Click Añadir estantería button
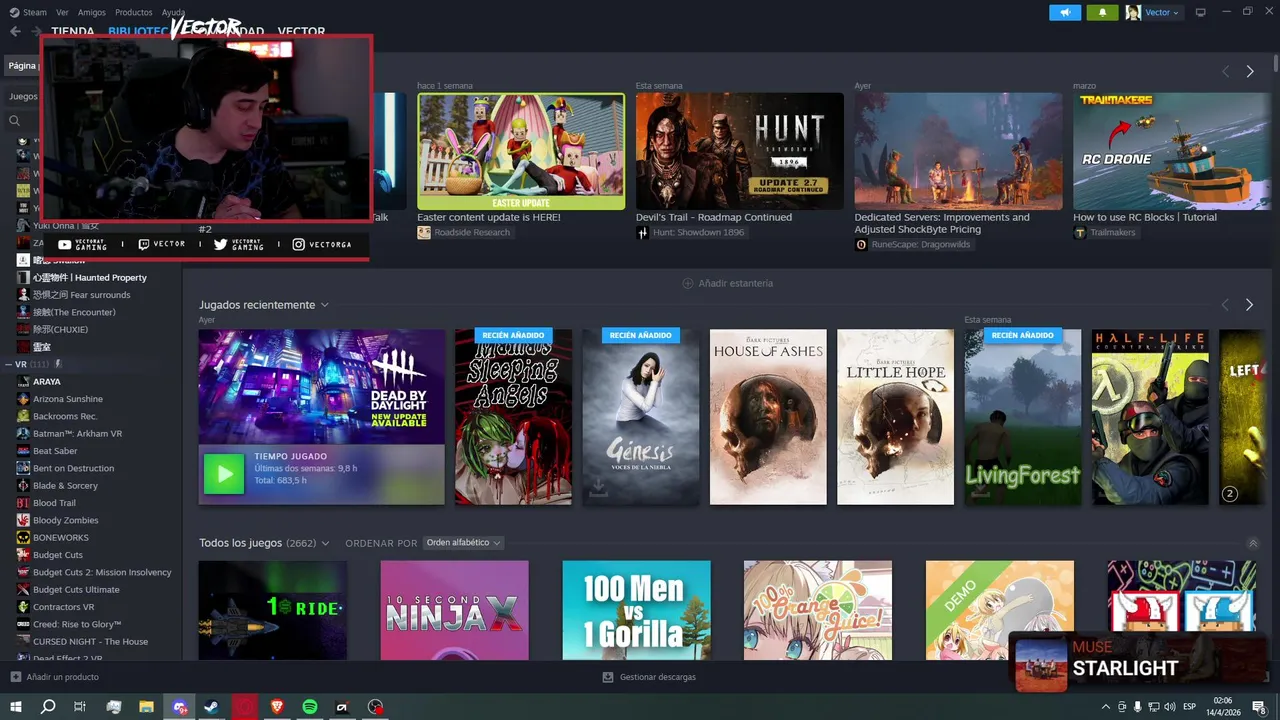1280x720 pixels. click(x=728, y=283)
